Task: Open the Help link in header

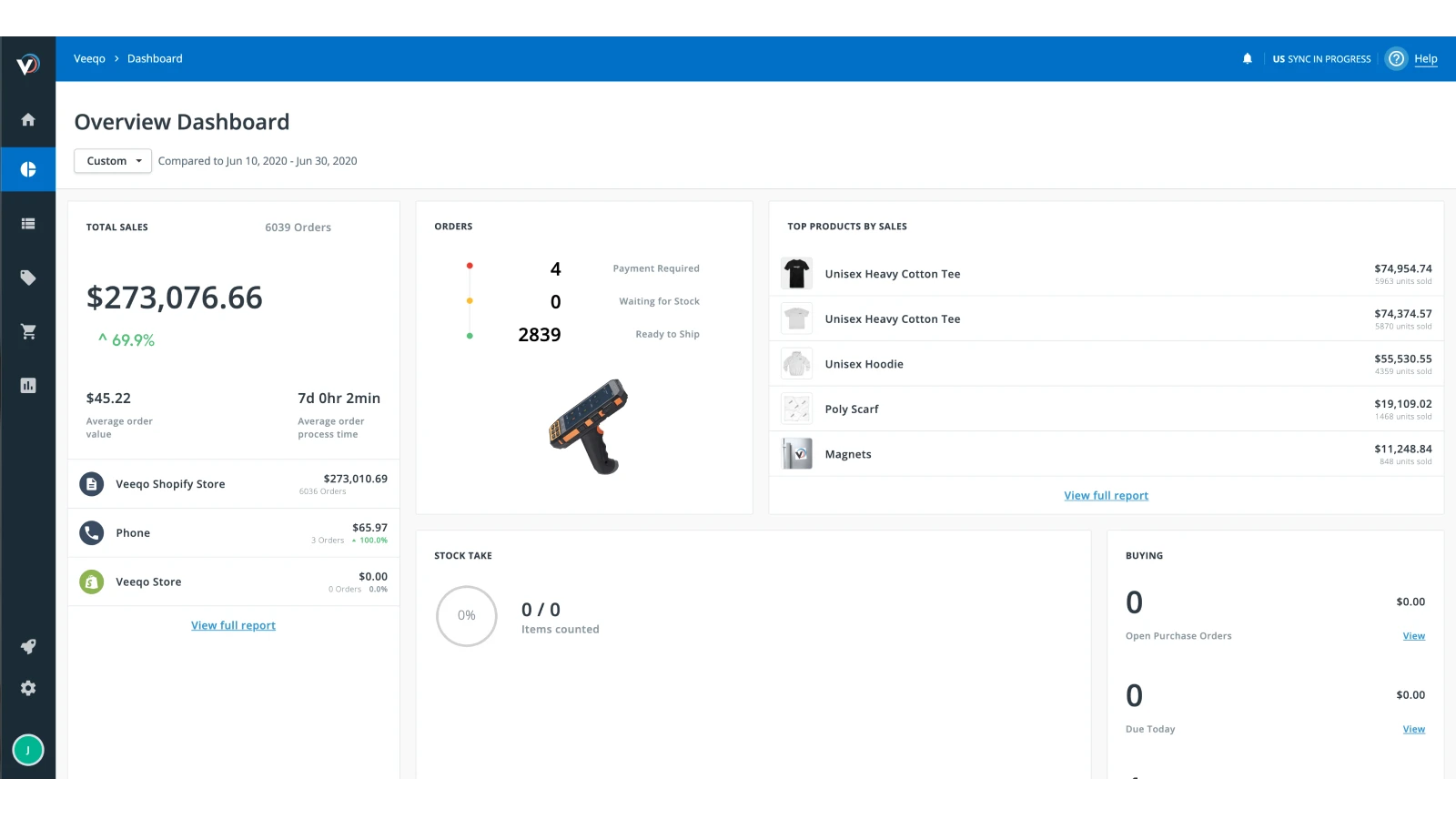Action: click(x=1426, y=59)
